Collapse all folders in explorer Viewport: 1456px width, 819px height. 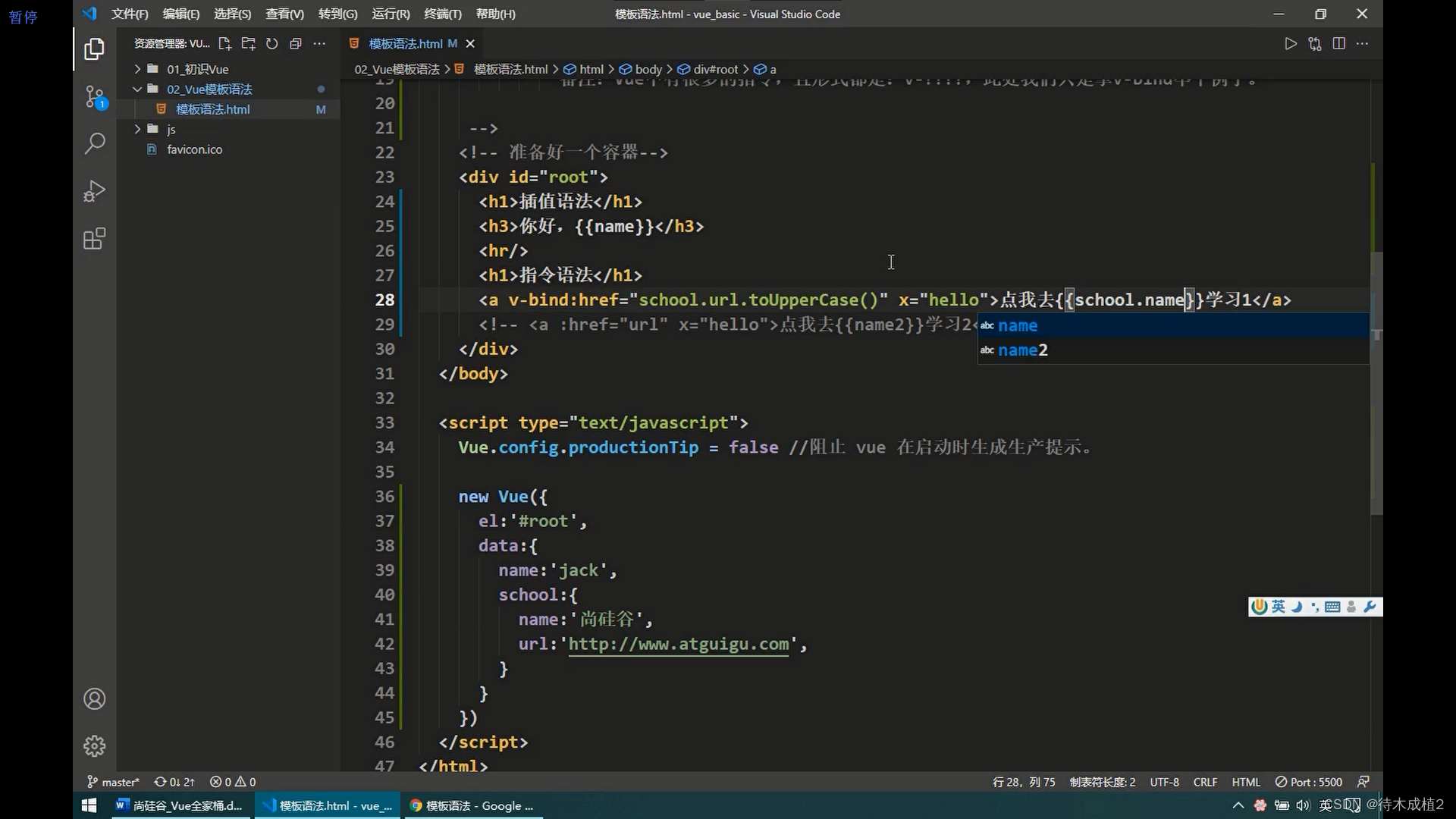coord(296,44)
